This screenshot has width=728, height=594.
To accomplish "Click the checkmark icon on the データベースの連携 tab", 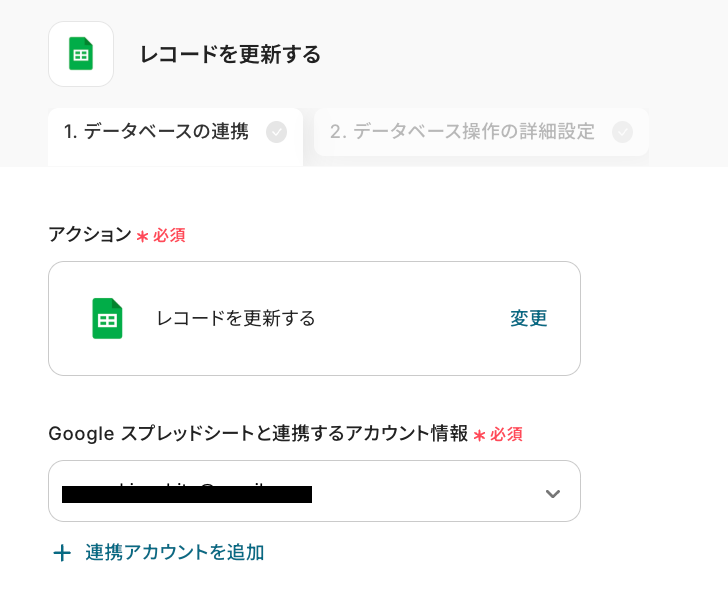I will pyautogui.click(x=276, y=131).
